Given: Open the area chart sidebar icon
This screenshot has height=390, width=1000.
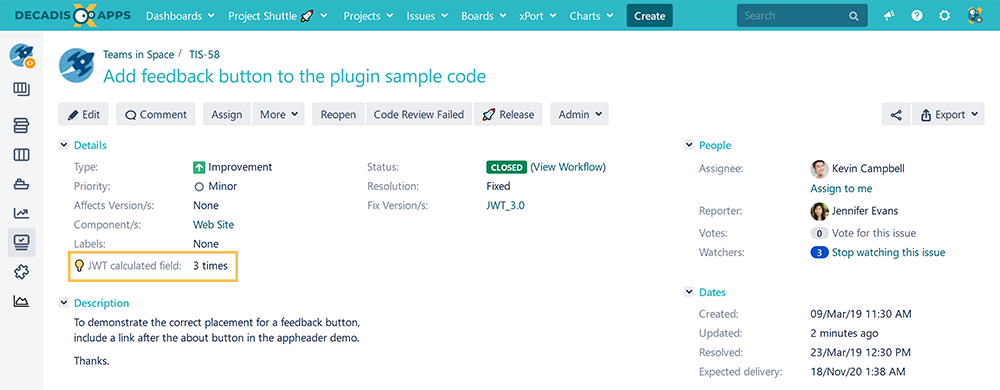Looking at the screenshot, I should (x=22, y=301).
